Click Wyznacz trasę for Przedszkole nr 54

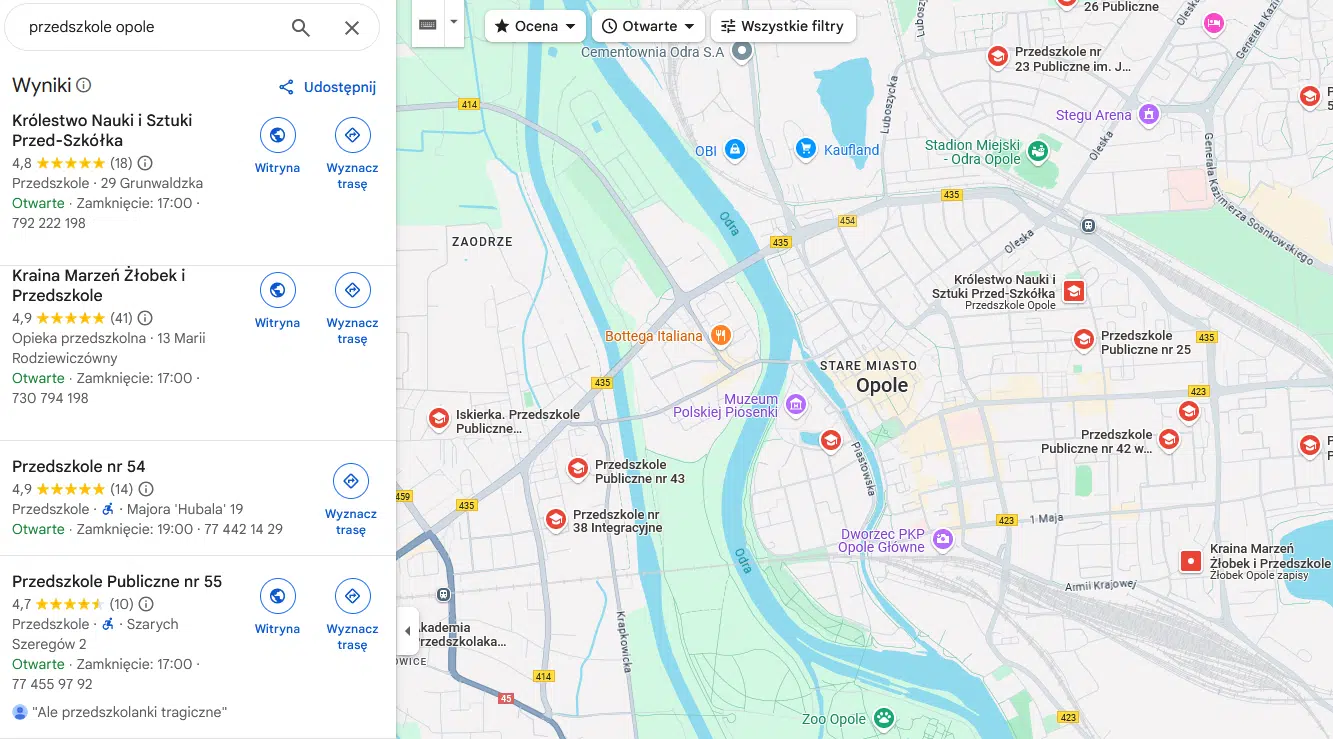pyautogui.click(x=351, y=500)
